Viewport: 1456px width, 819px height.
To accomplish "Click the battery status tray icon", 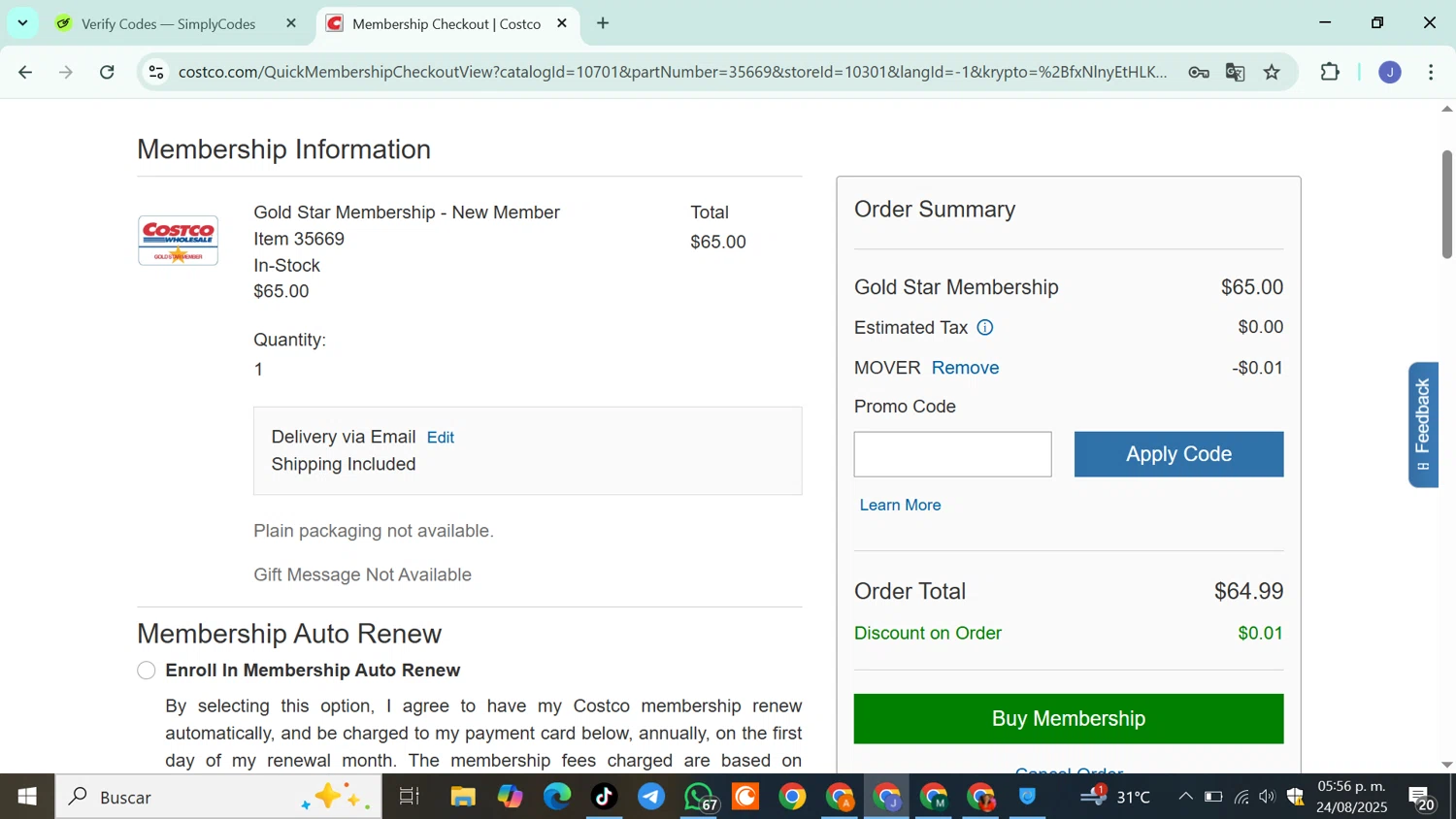I will point(1213,797).
